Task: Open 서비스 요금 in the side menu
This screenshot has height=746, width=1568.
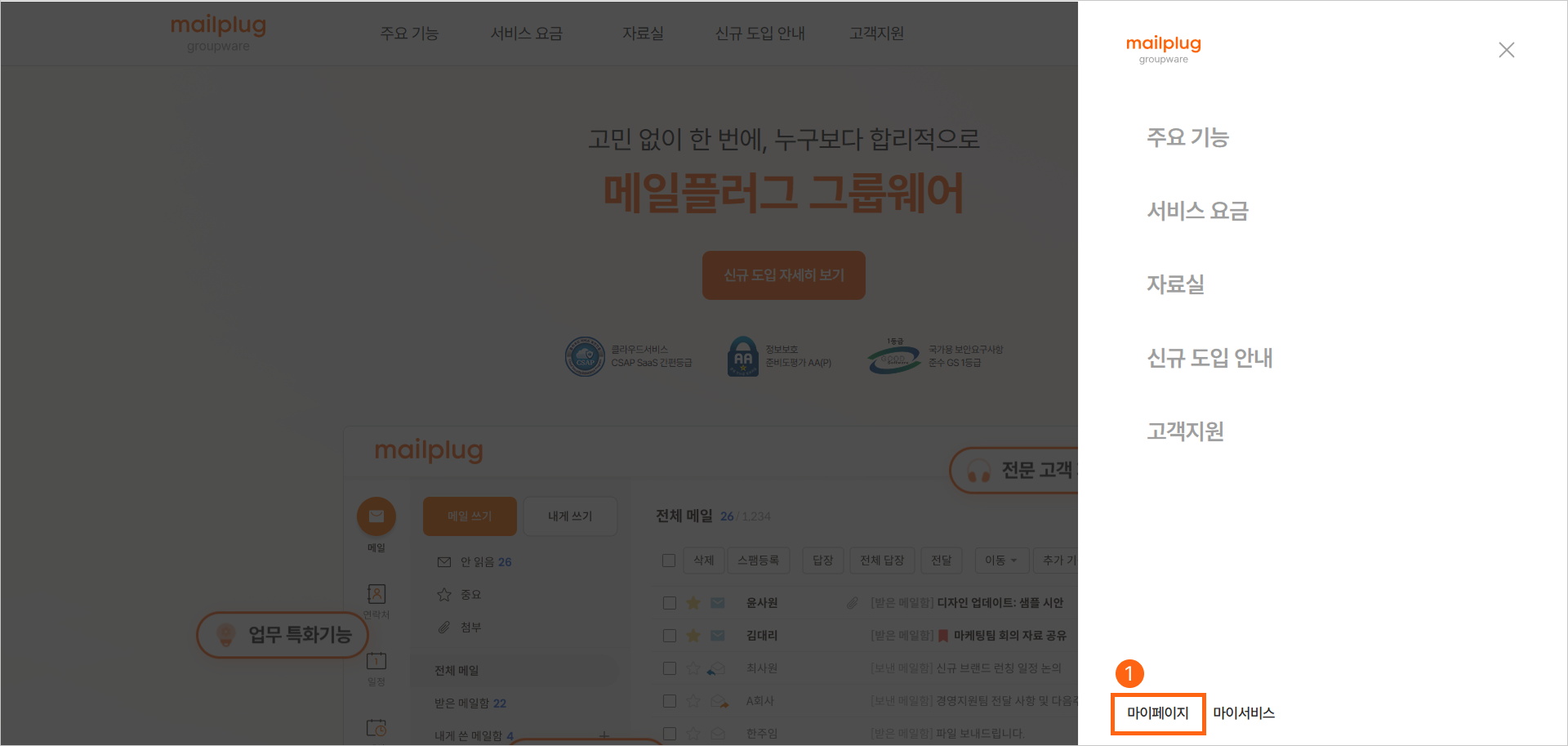Action: click(x=1197, y=211)
